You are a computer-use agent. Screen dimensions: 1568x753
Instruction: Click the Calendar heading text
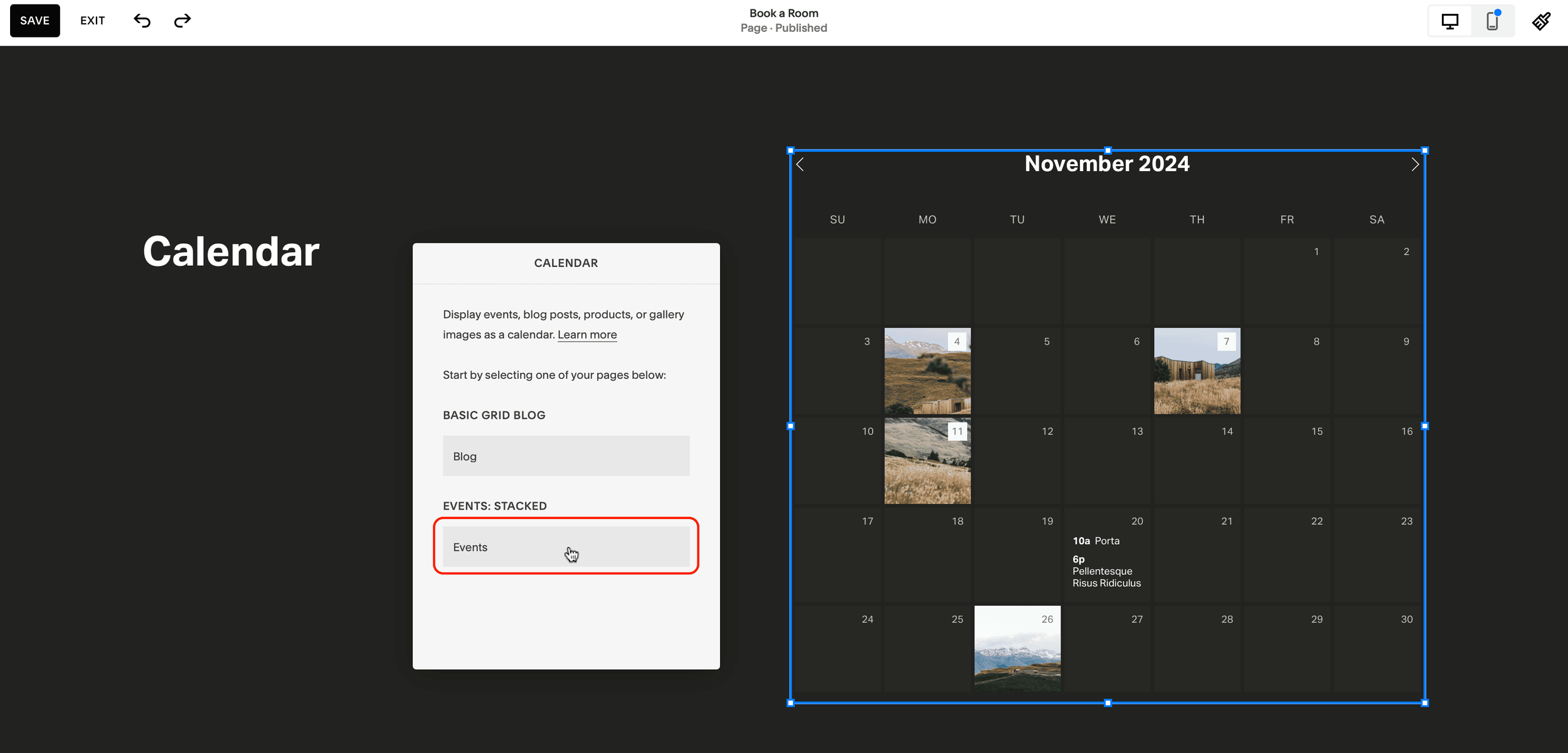point(231,251)
